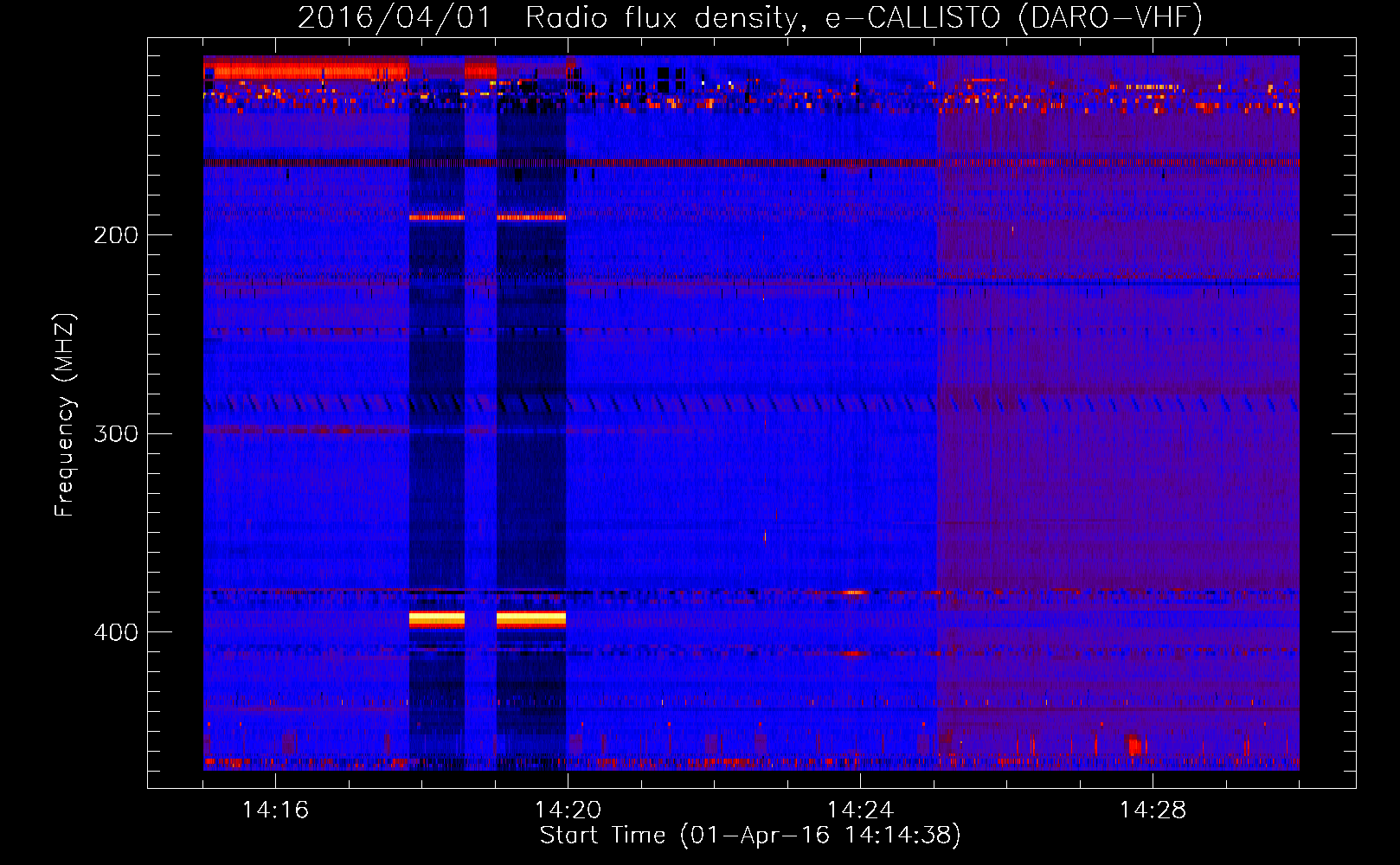1400x865 pixels.
Task: Click the 14:20 time tick label
Action: tap(568, 810)
